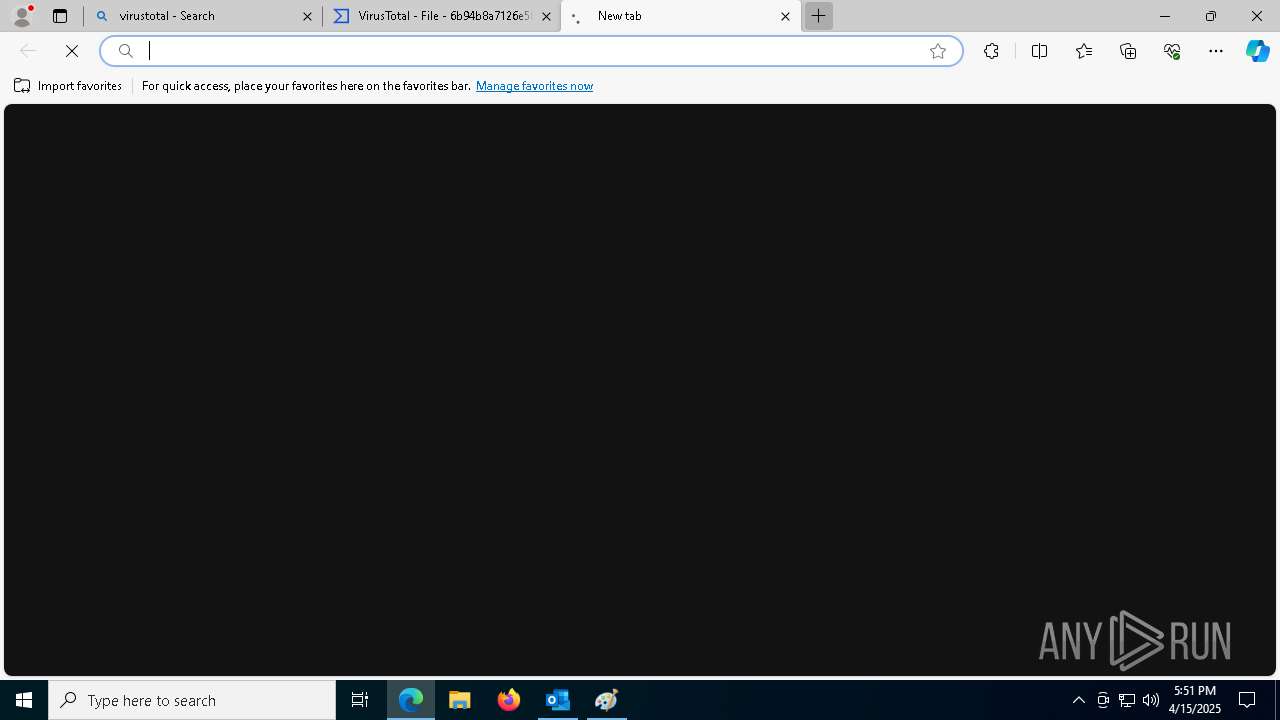1280x720 pixels.
Task: Click Import favorites button
Action: [68, 86]
